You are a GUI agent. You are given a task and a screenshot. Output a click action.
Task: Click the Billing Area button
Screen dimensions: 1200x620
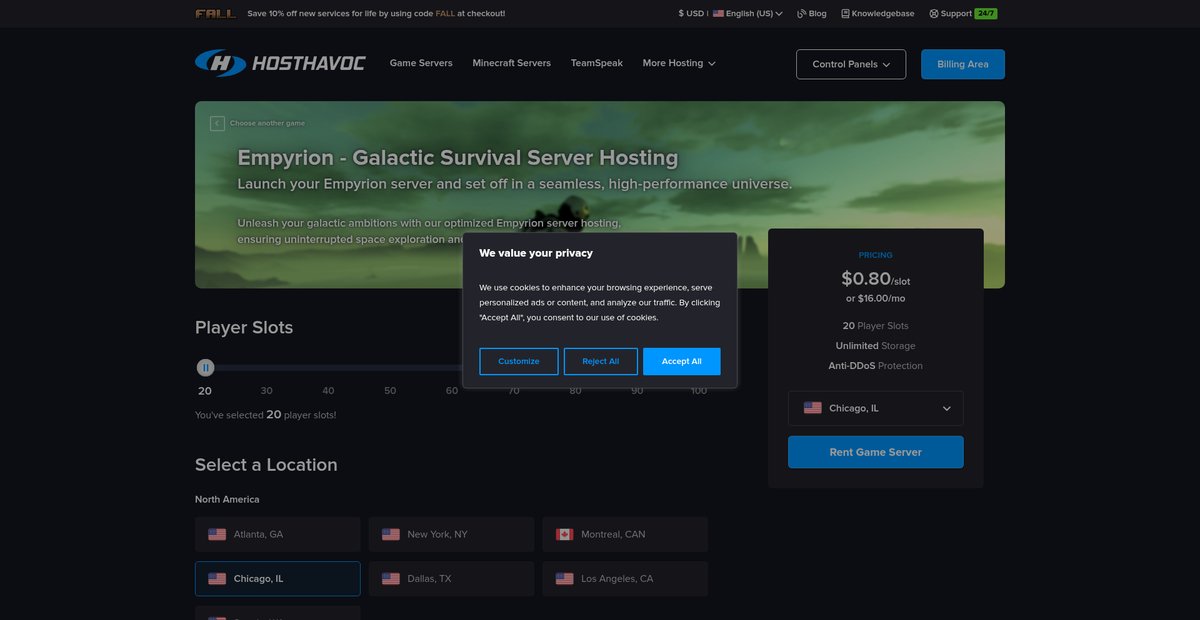coord(963,64)
